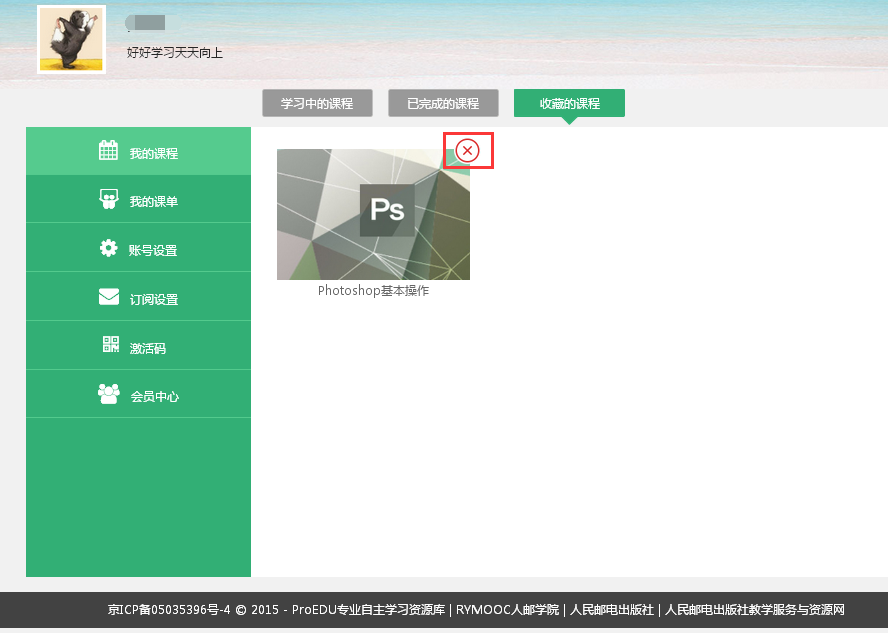Image resolution: width=888 pixels, height=633 pixels.
Task: Click the 人民邮电出版社 footer link
Action: 611,609
